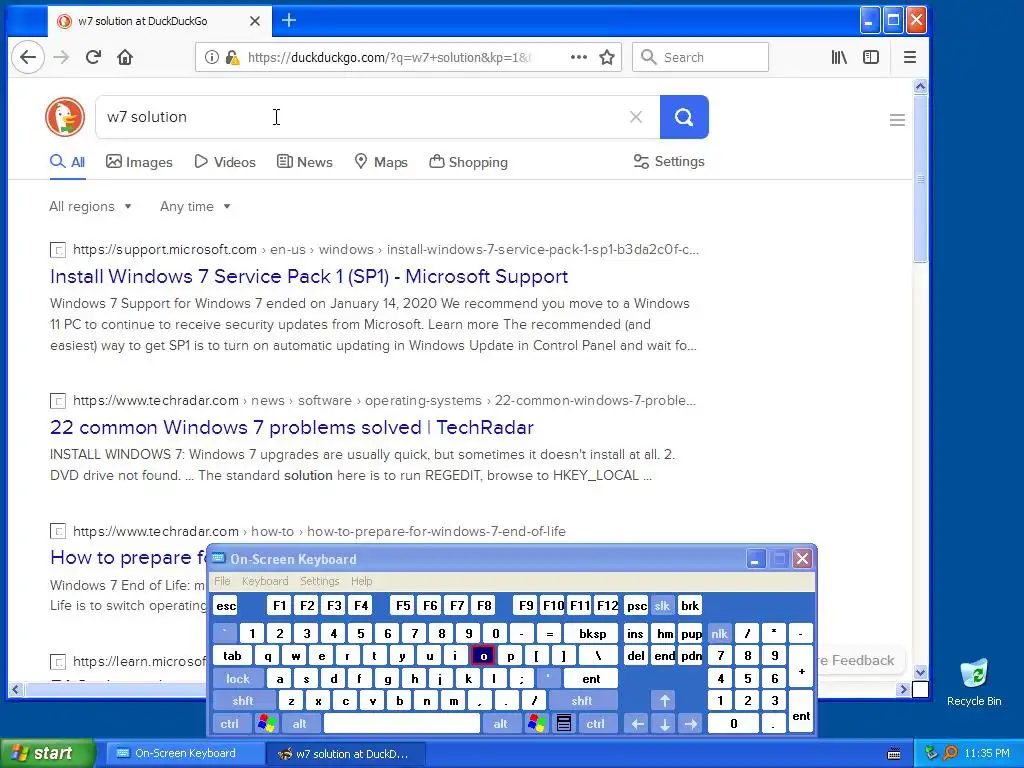Reload the current page
1024x768 pixels.
[x=93, y=57]
